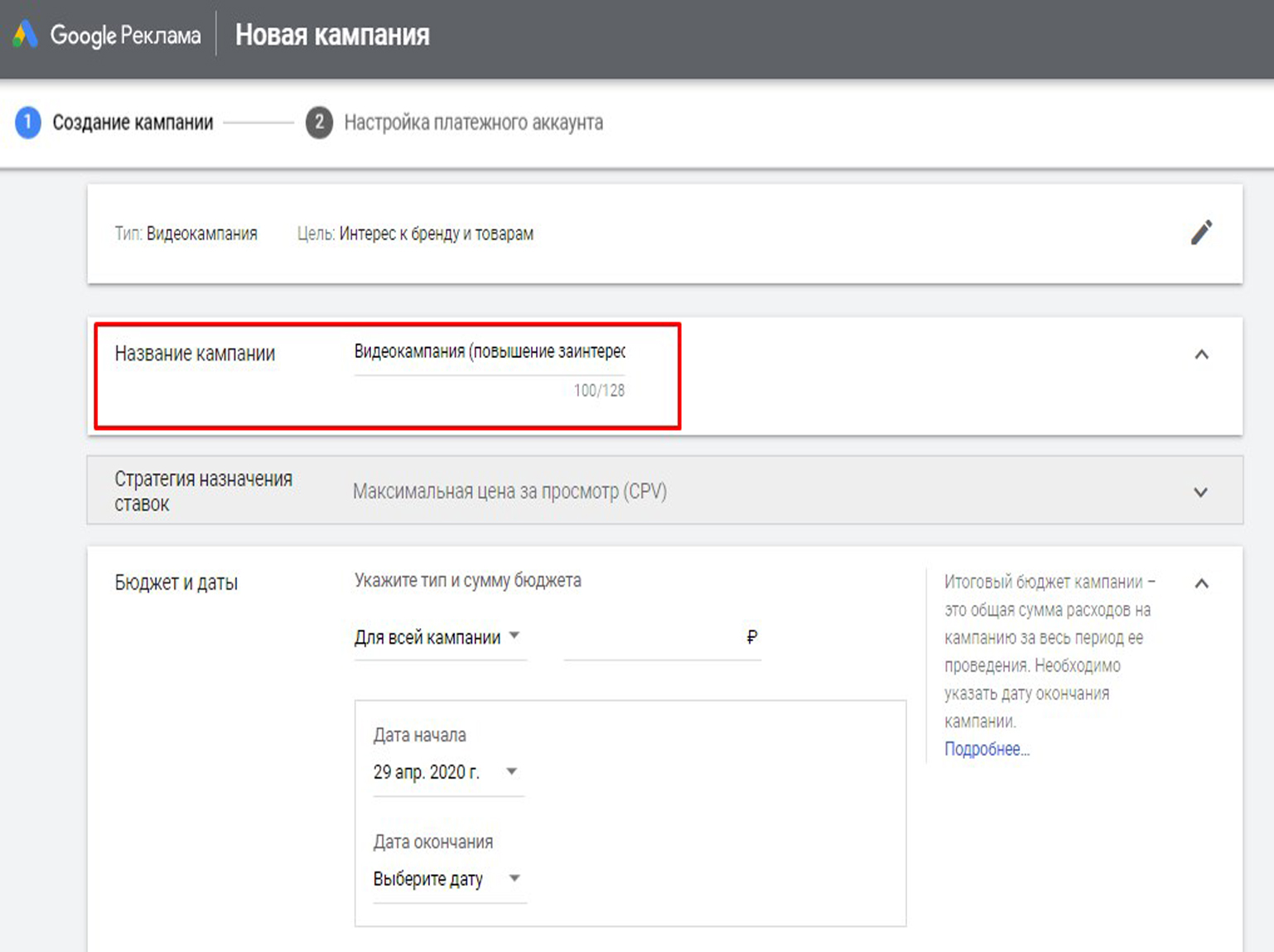Collapse the Название кампании section chevron
The width and height of the screenshot is (1274, 952).
pos(1201,355)
